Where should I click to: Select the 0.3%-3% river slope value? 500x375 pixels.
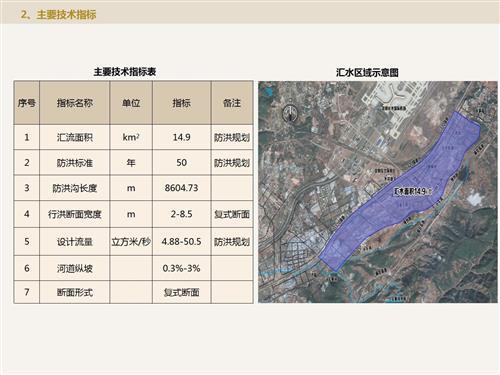[182, 268]
